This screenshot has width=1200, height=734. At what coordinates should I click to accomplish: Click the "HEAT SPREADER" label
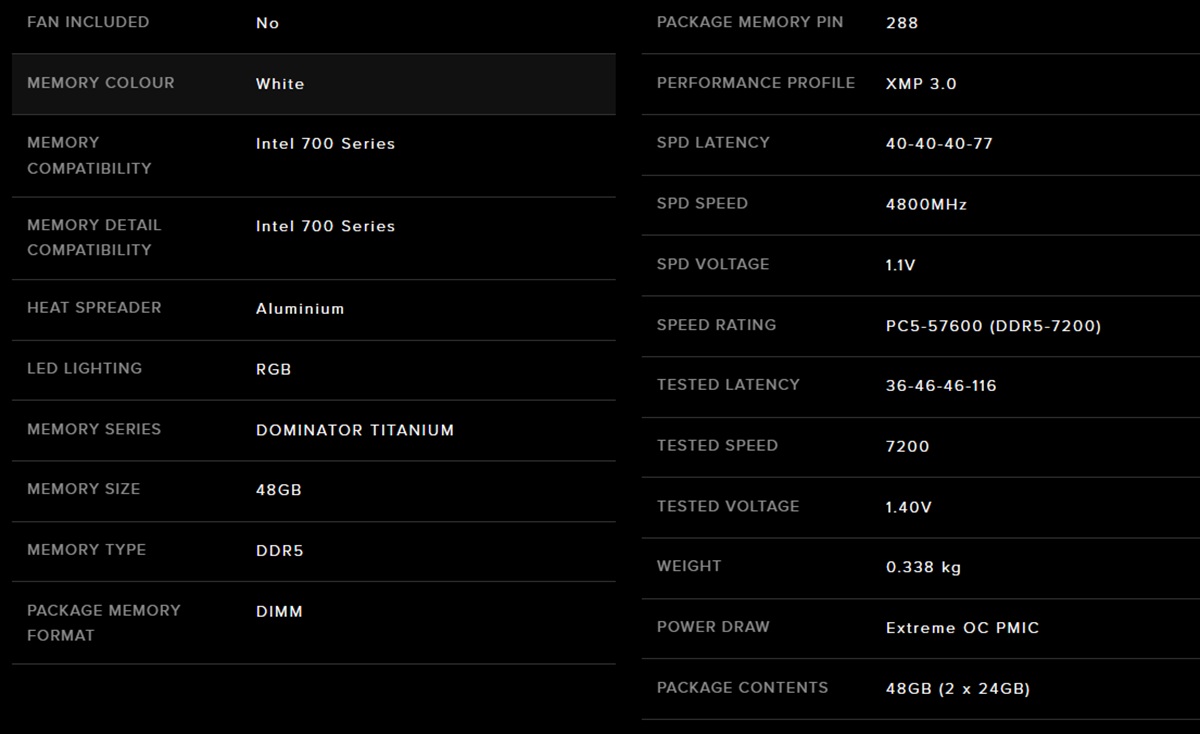point(94,308)
